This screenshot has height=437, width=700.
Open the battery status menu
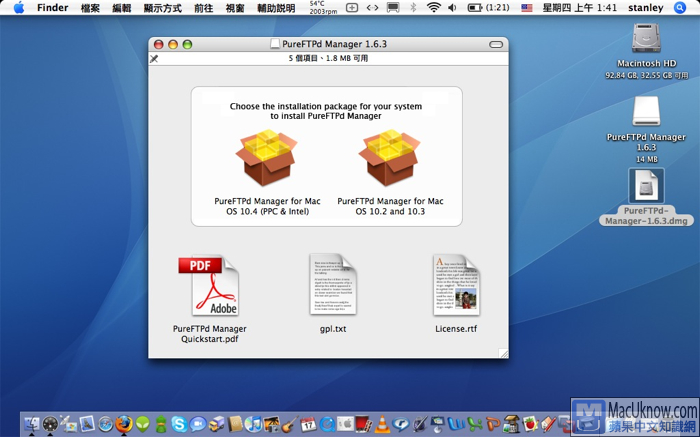click(x=488, y=8)
